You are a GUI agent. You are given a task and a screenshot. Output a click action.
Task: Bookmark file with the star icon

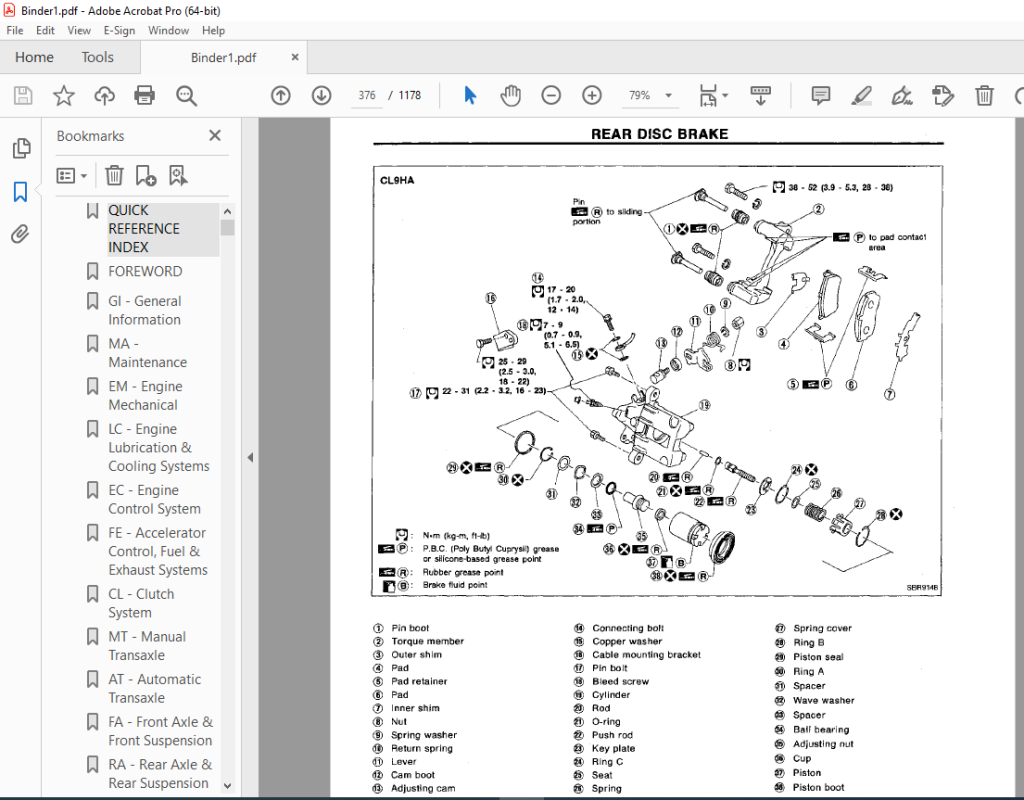[x=63, y=96]
